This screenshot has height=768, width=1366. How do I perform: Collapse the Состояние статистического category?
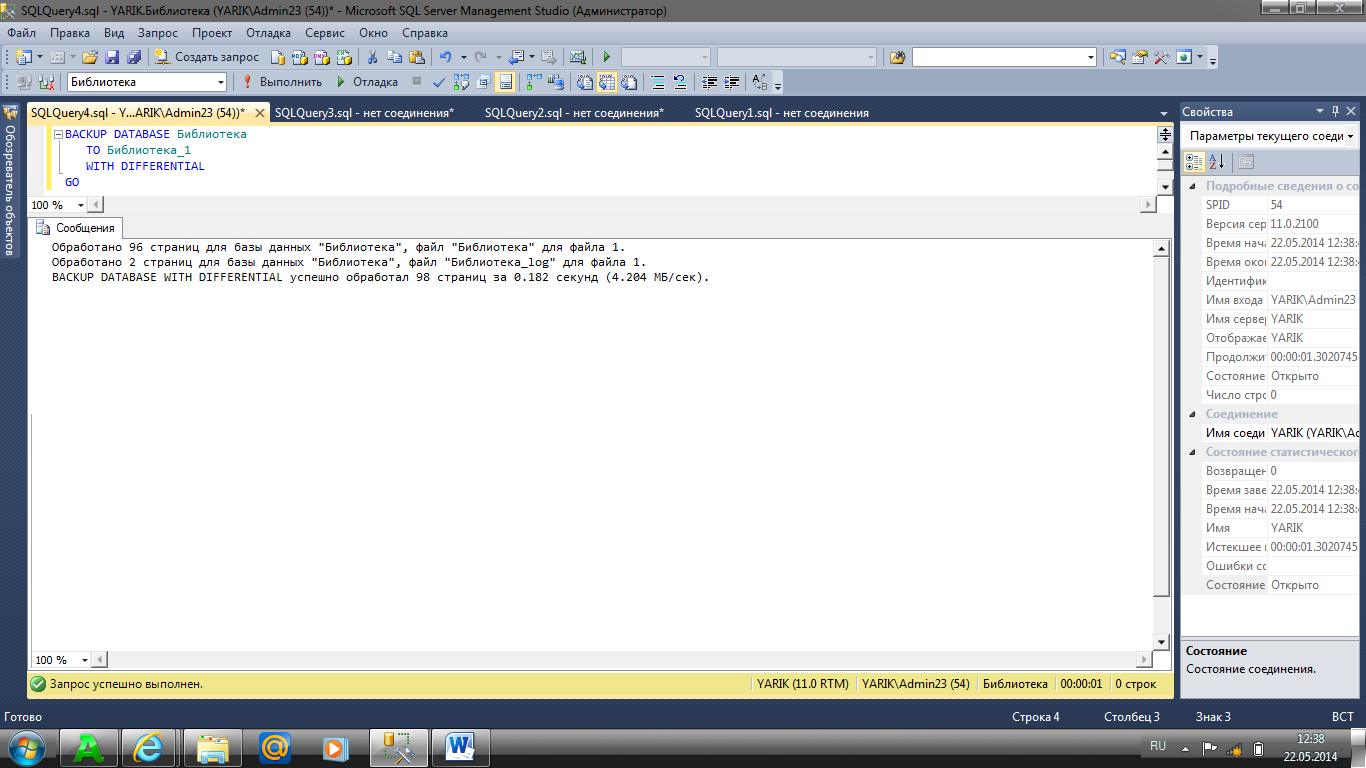point(1193,452)
